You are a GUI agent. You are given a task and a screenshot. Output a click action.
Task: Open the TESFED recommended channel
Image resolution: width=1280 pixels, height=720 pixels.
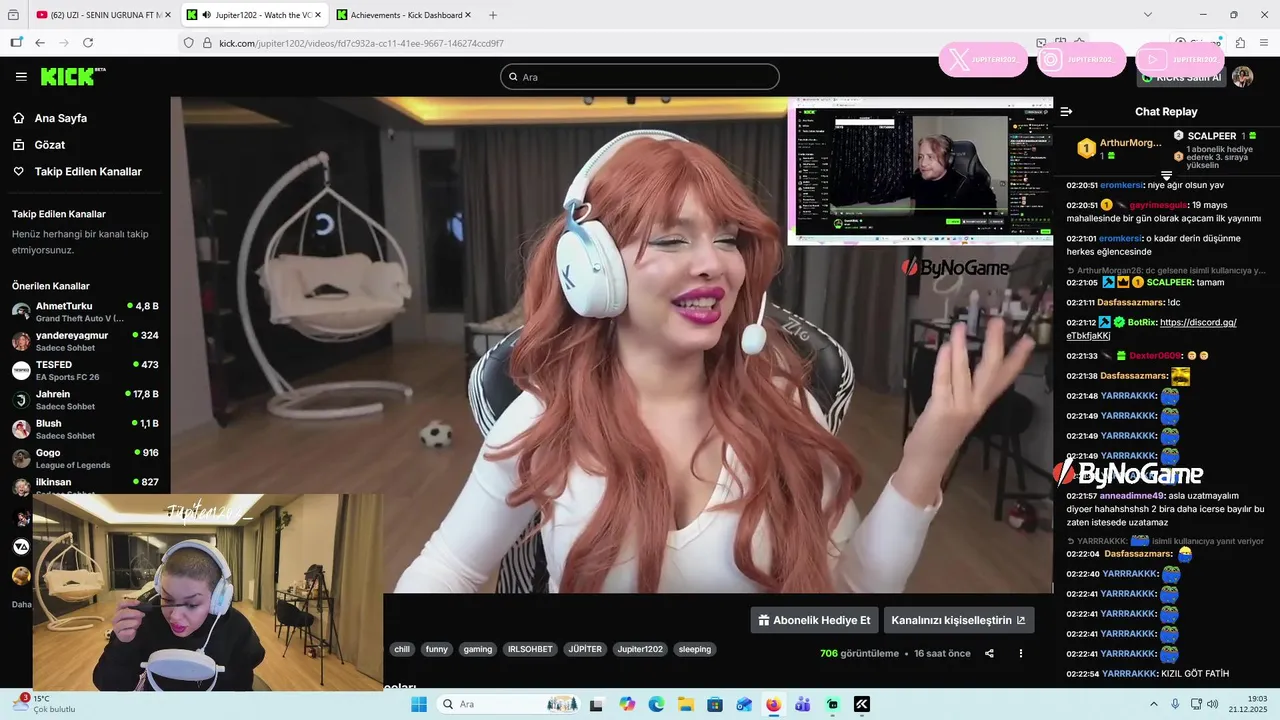pos(85,370)
